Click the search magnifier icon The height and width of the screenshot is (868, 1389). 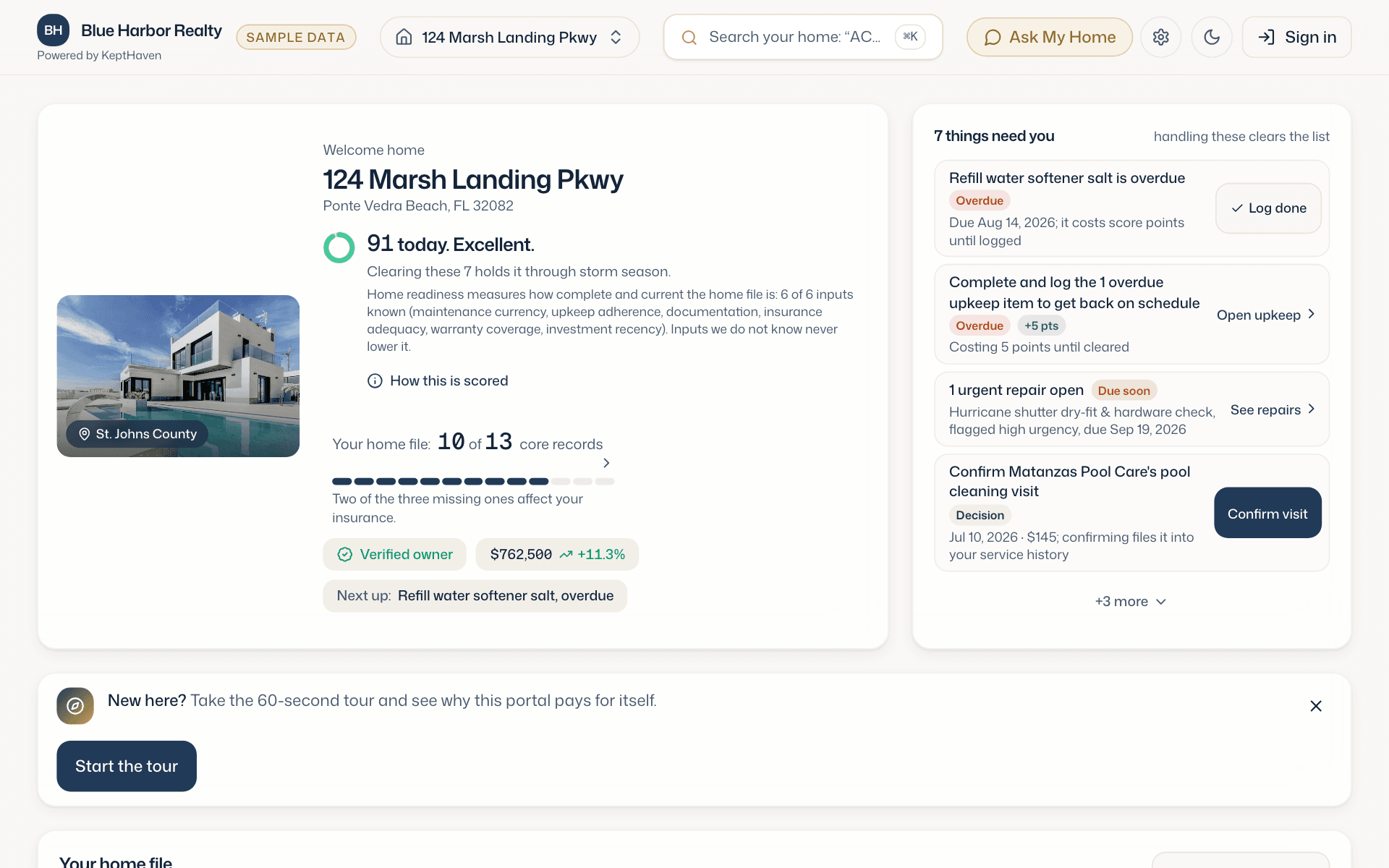(x=689, y=37)
